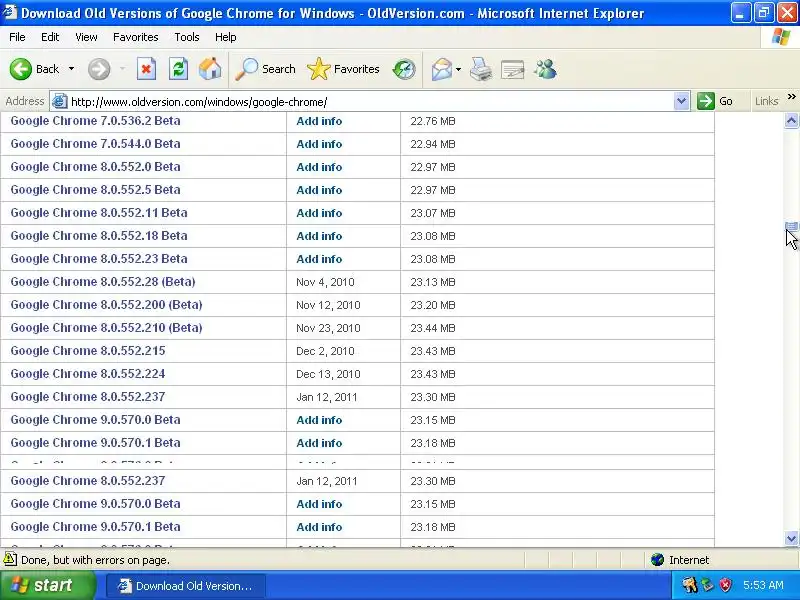Open Google Chrome 8.0.552.0 Beta link
The height and width of the screenshot is (600, 800).
click(x=95, y=167)
